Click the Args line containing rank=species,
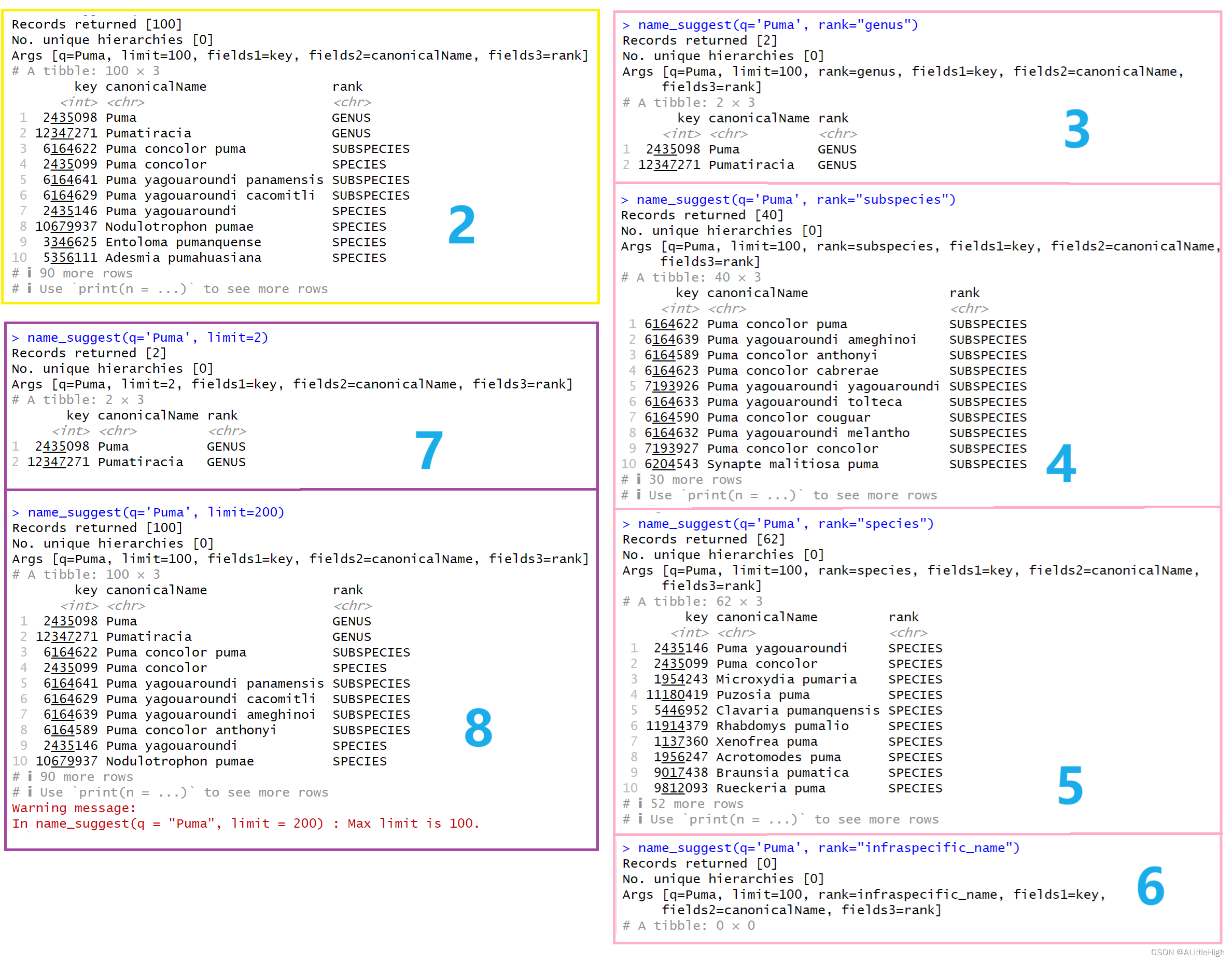The height and width of the screenshot is (962, 1232). pyautogui.click(x=911, y=579)
